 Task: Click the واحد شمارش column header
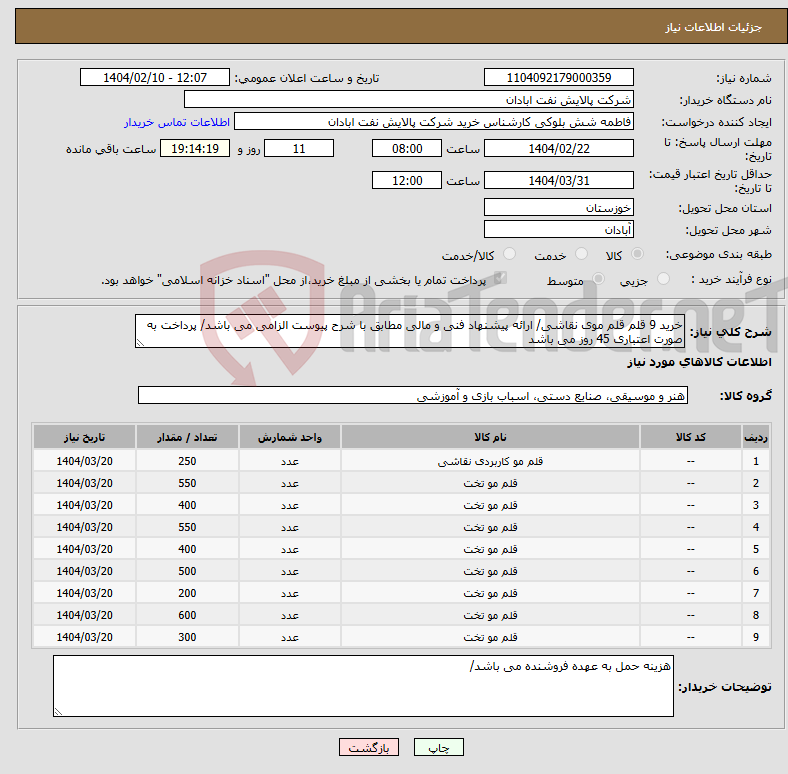tap(289, 437)
